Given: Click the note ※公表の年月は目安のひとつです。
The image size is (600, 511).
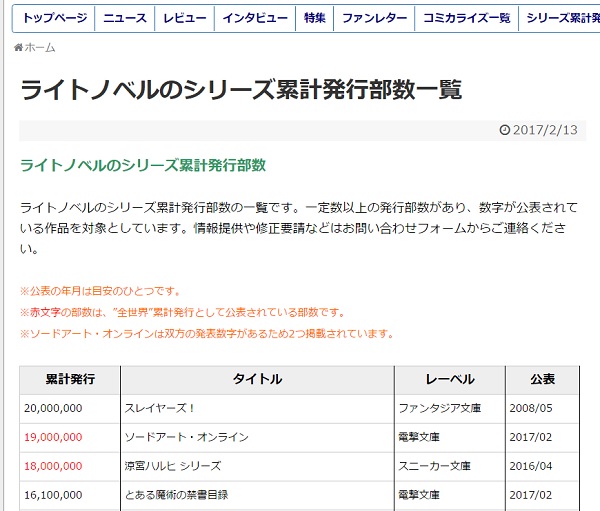Looking at the screenshot, I should (x=101, y=291).
